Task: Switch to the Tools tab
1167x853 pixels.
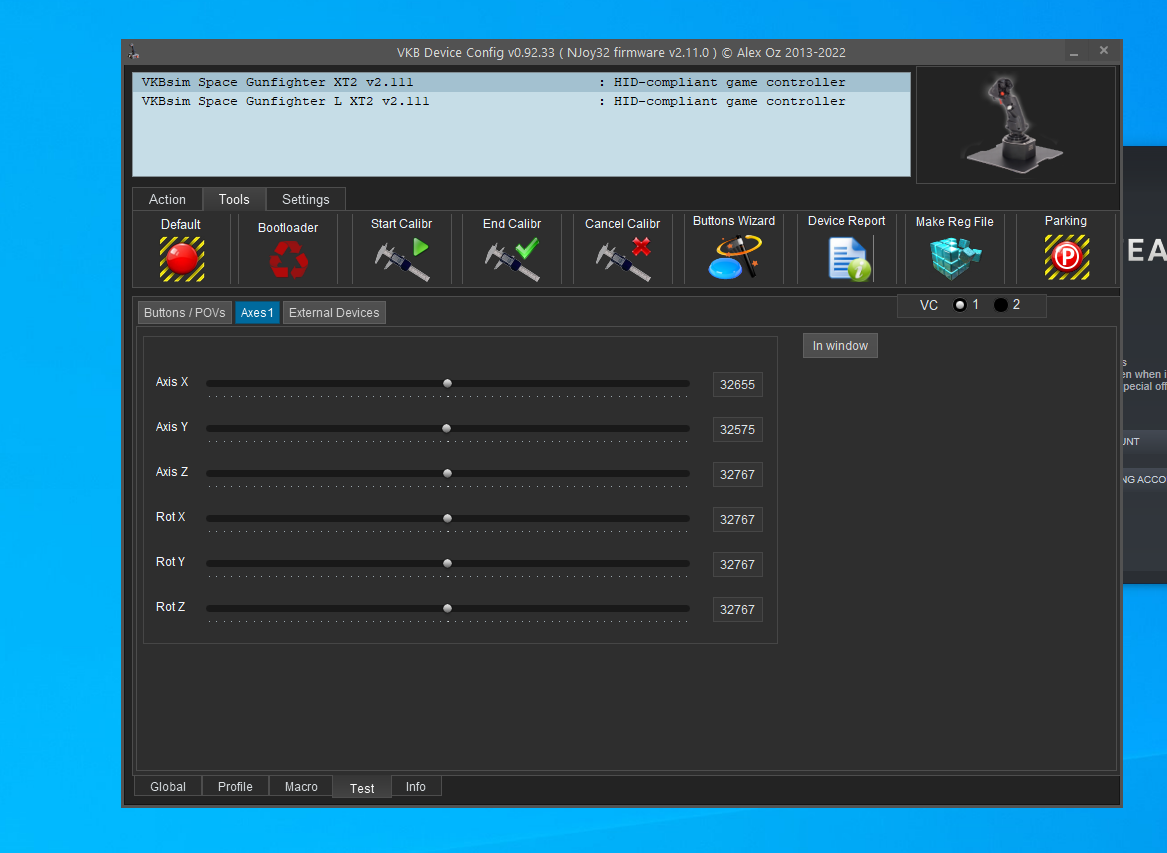Action: point(234,199)
